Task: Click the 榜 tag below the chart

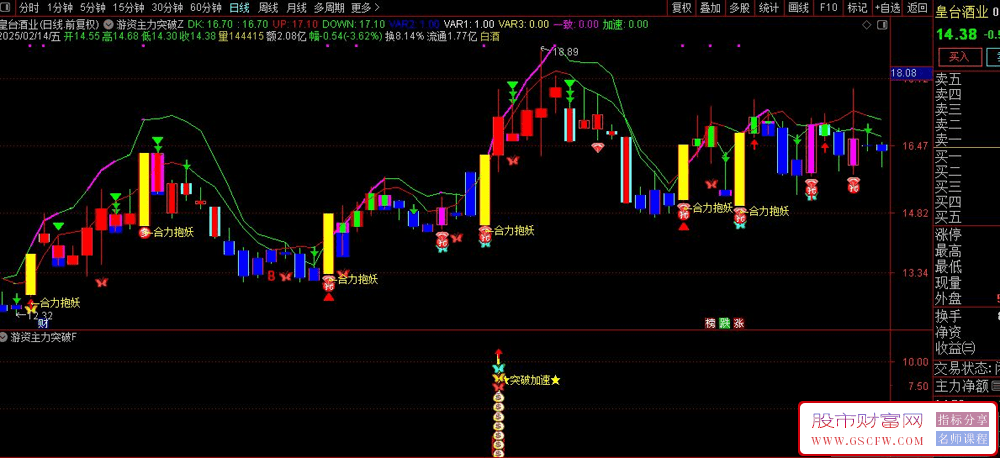Action: coord(710,323)
